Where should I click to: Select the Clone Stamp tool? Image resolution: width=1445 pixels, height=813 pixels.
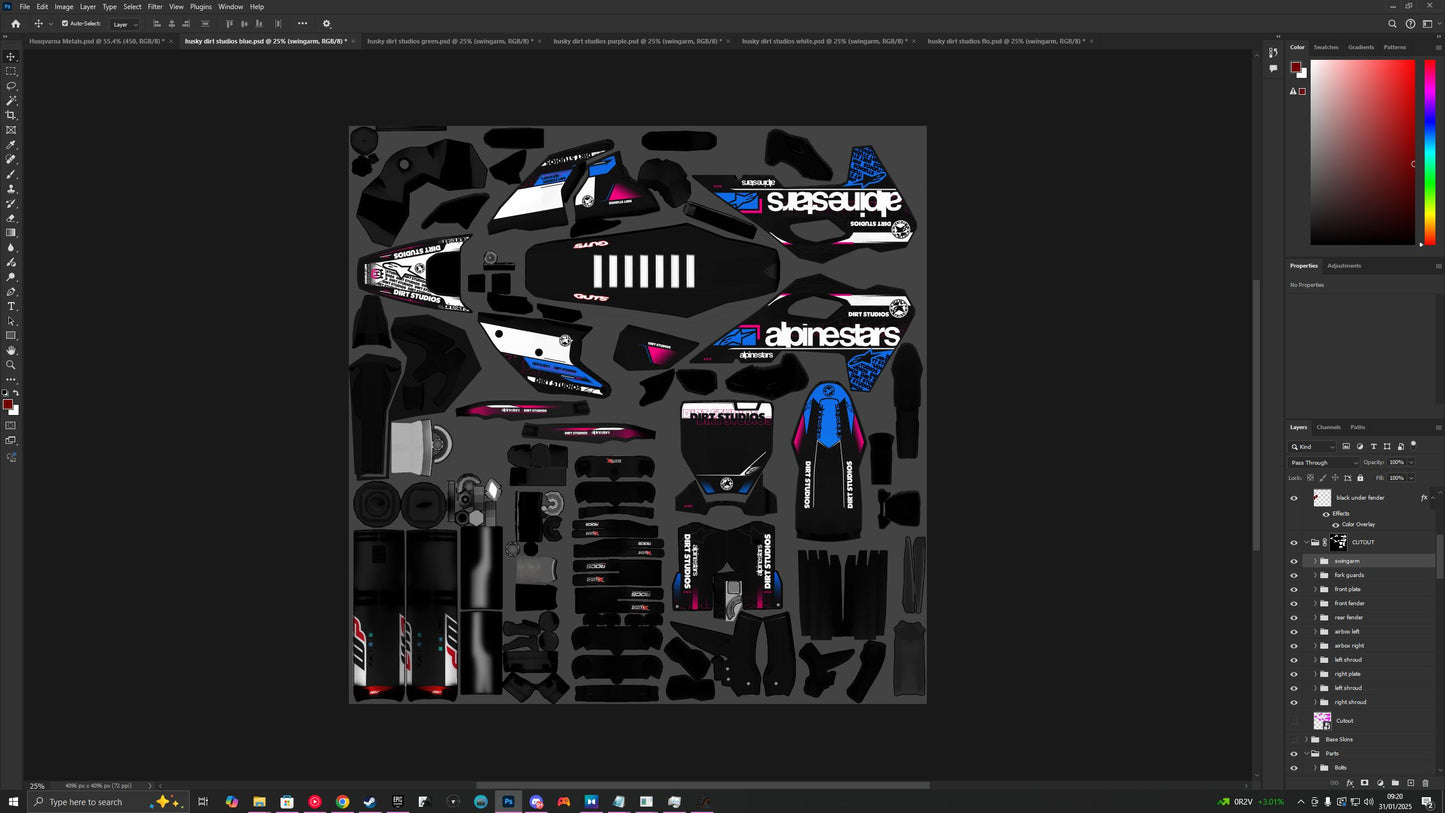pyautogui.click(x=11, y=189)
